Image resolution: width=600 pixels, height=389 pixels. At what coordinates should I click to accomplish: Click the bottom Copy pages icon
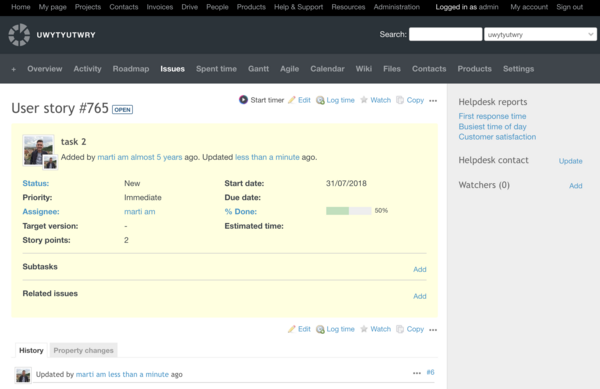tap(400, 329)
